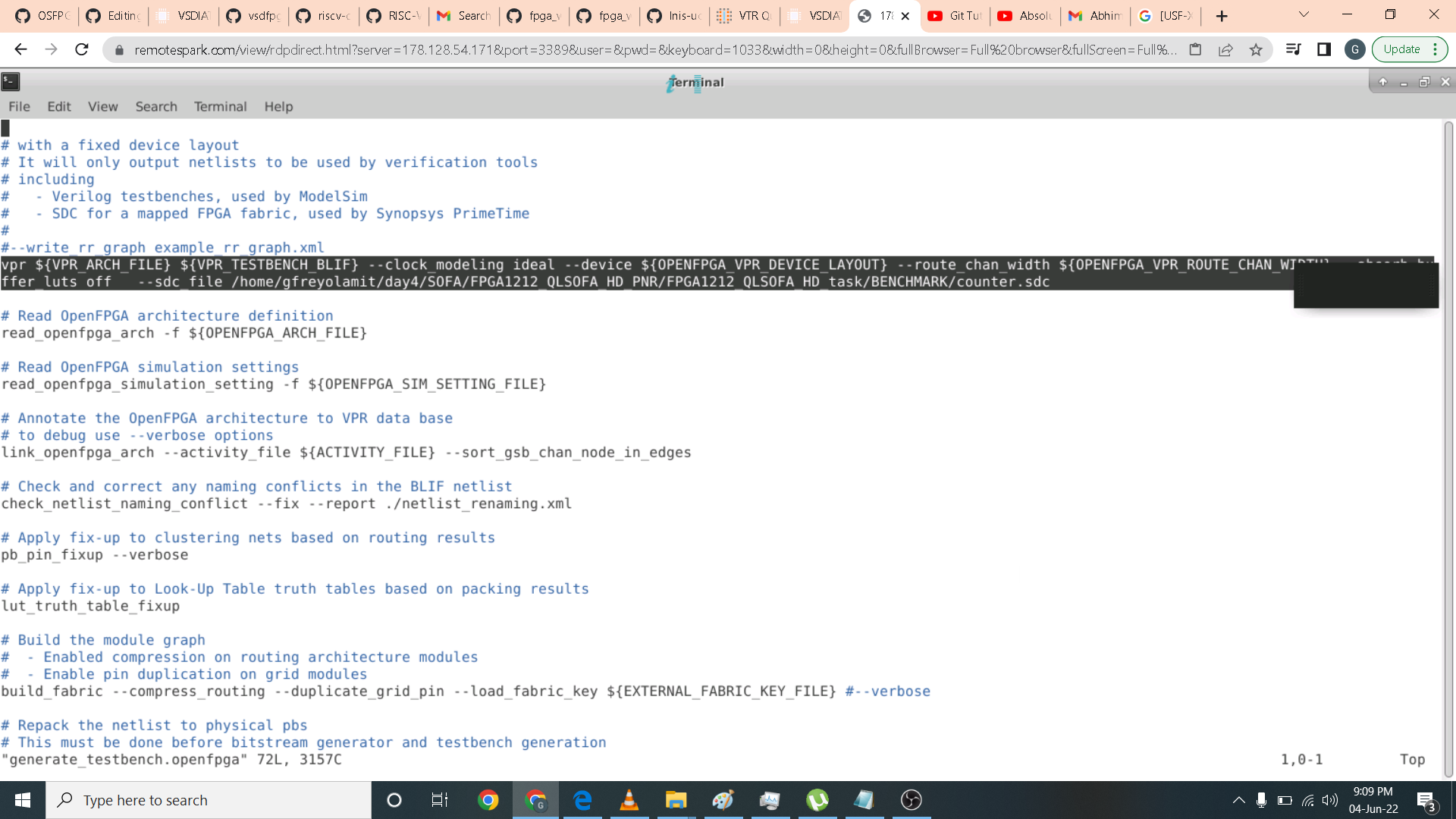Open OBS Studio from taskbar
This screenshot has width=1456, height=819.
coord(911,800)
